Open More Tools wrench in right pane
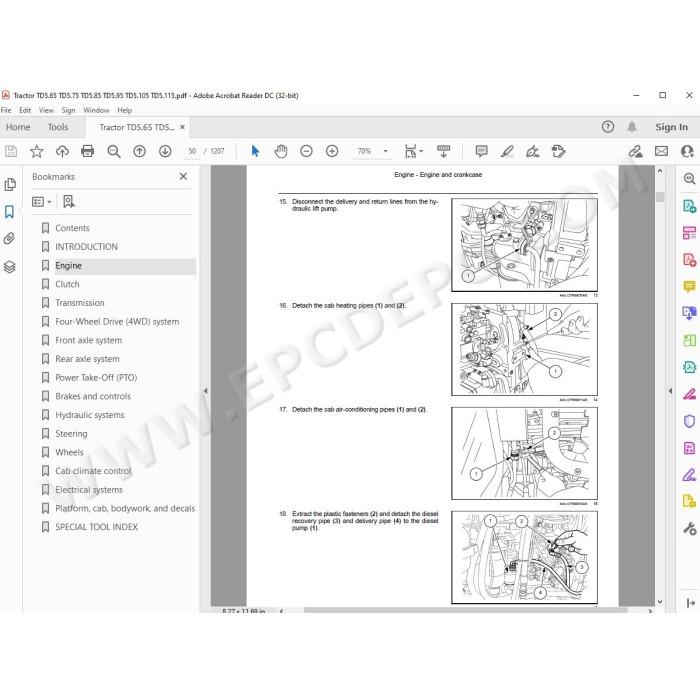 [689, 529]
